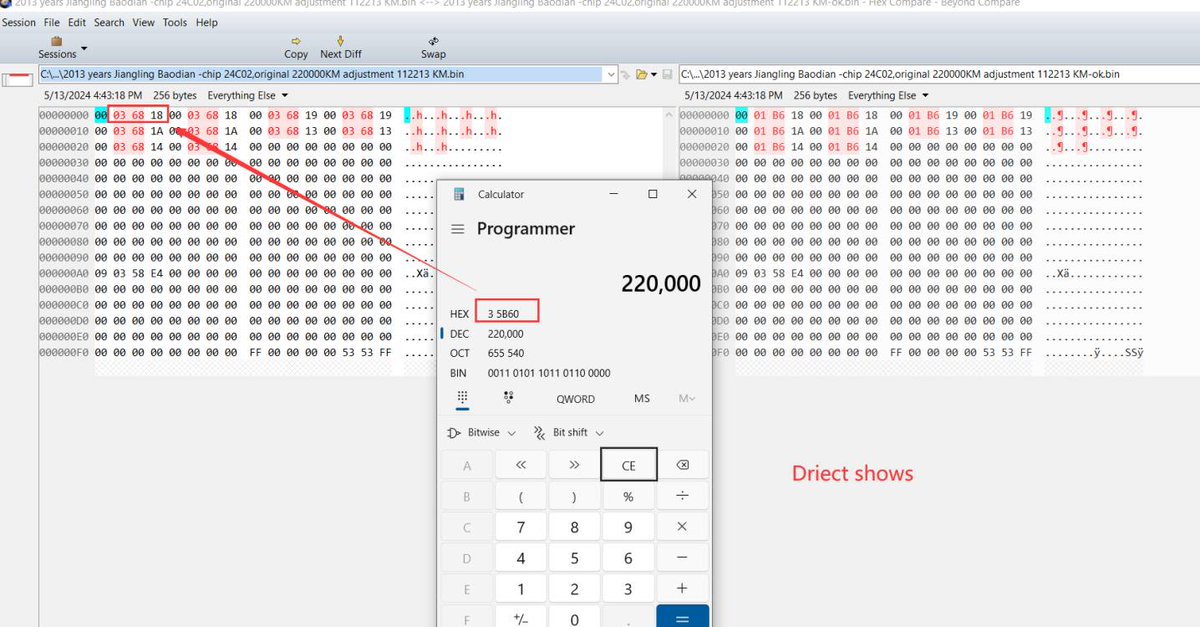This screenshot has width=1200, height=627.
Task: Click the left shift << key
Action: tap(520, 466)
